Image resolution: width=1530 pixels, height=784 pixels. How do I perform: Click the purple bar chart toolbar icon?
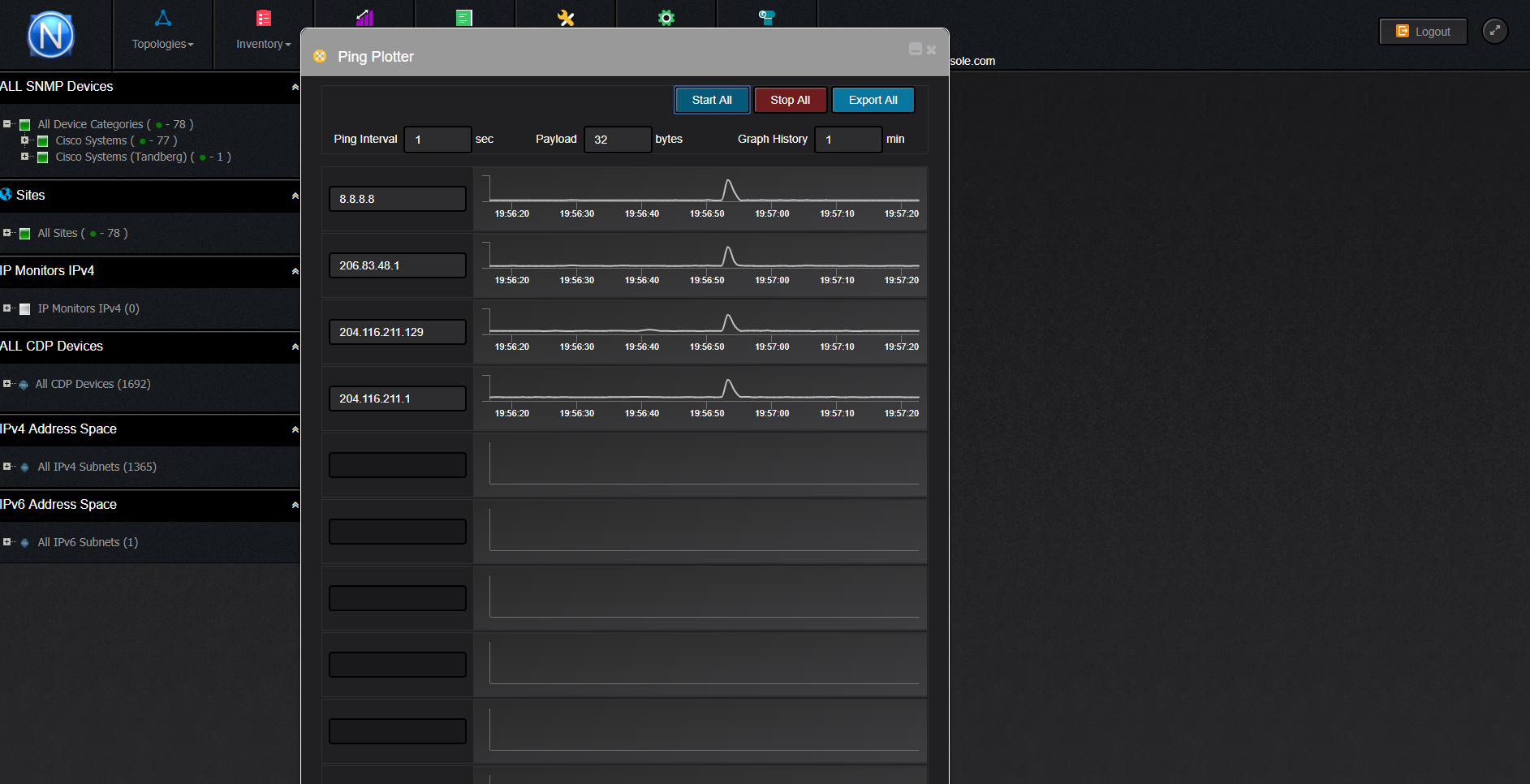(364, 18)
